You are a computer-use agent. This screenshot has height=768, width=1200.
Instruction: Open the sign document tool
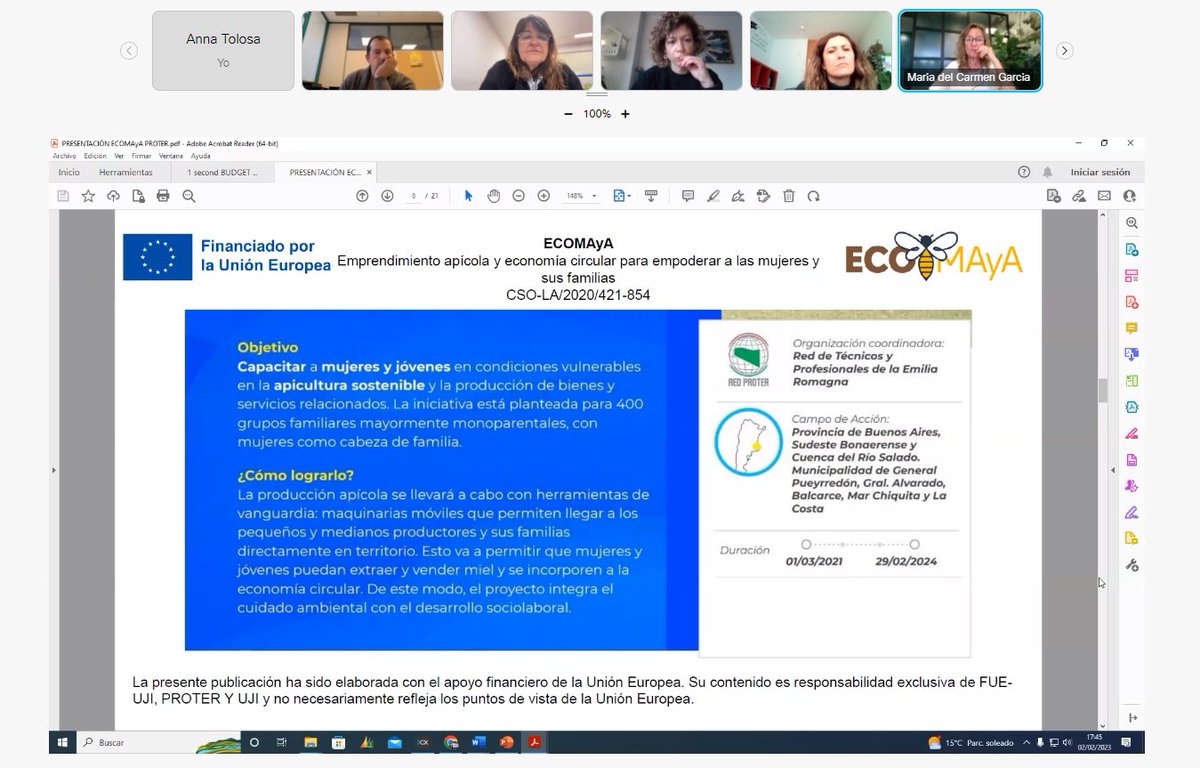[738, 196]
